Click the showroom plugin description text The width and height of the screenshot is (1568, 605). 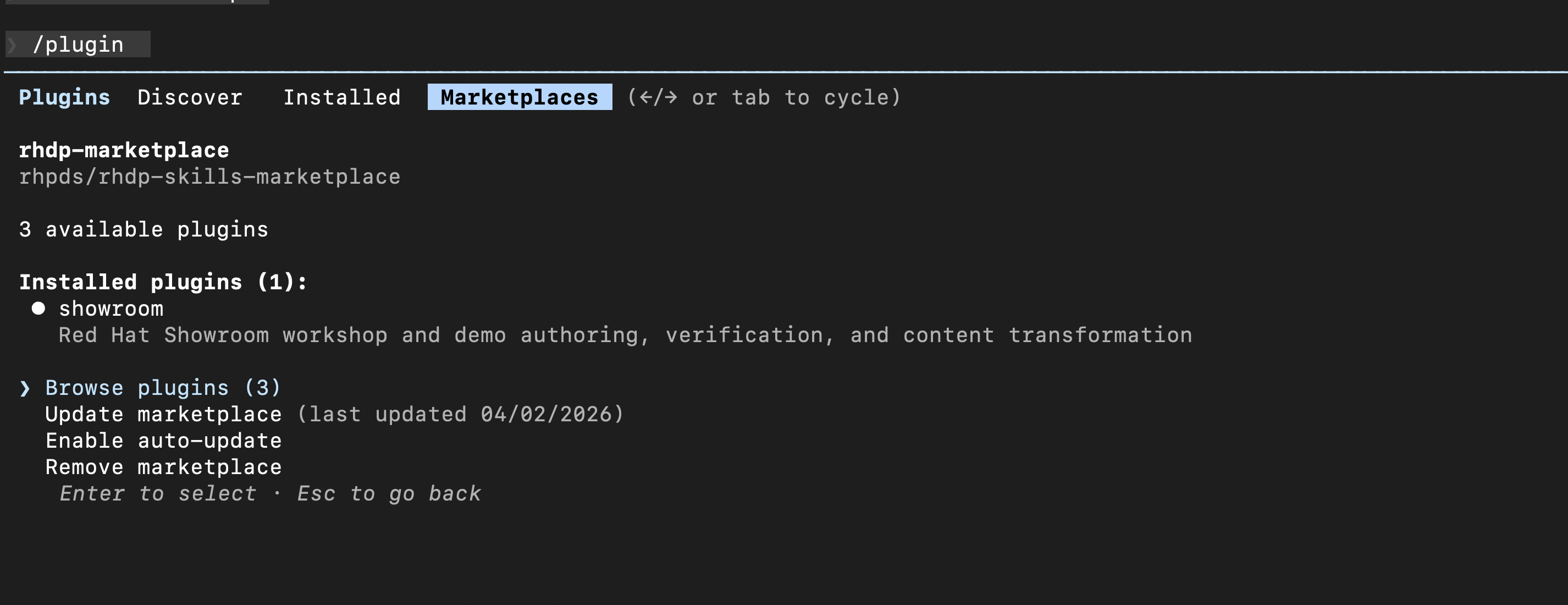pyautogui.click(x=625, y=335)
